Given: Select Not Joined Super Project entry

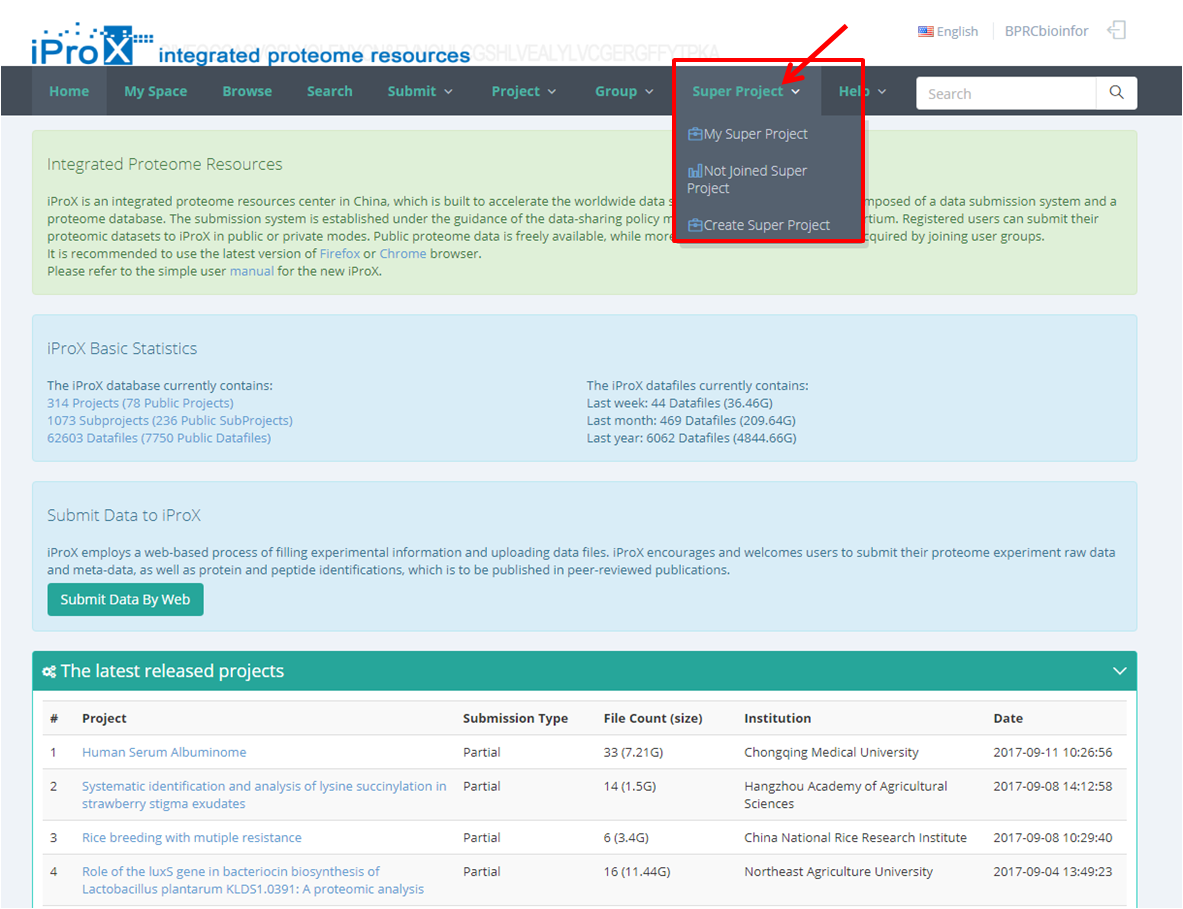Looking at the screenshot, I should pos(747,180).
